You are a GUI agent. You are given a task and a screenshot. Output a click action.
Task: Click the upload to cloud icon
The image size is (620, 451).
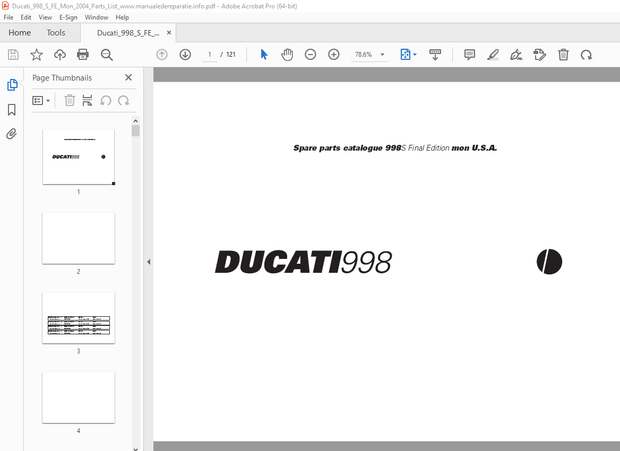[60, 55]
